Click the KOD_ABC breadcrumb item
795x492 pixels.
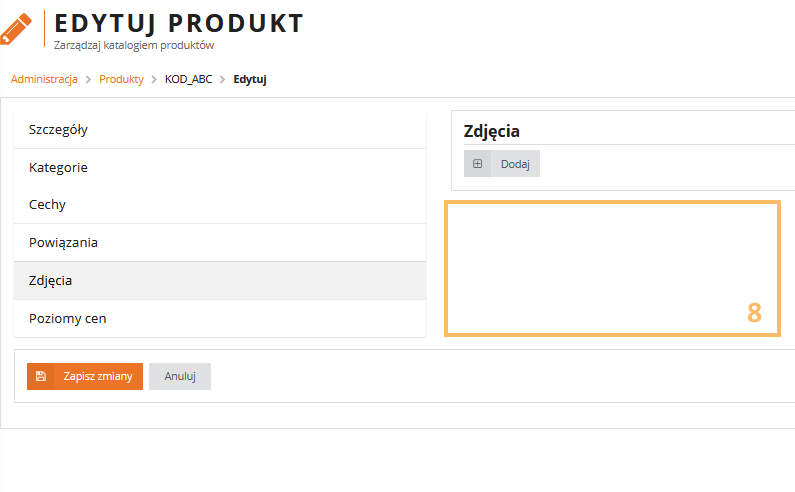(188, 79)
